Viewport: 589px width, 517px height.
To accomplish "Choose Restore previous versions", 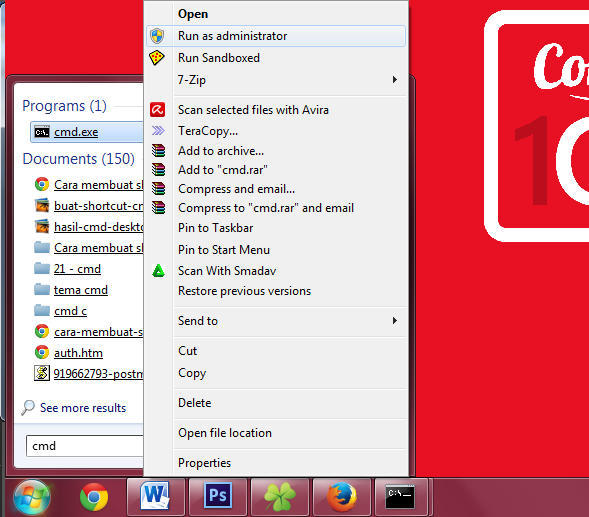I will (276, 291).
